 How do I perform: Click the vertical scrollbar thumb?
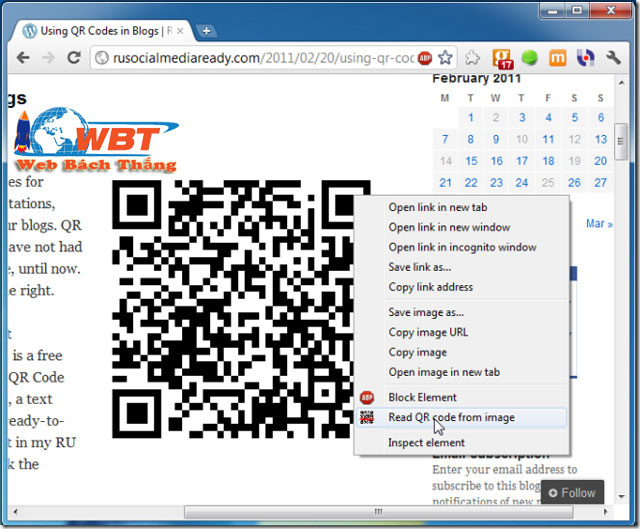pyautogui.click(x=621, y=141)
